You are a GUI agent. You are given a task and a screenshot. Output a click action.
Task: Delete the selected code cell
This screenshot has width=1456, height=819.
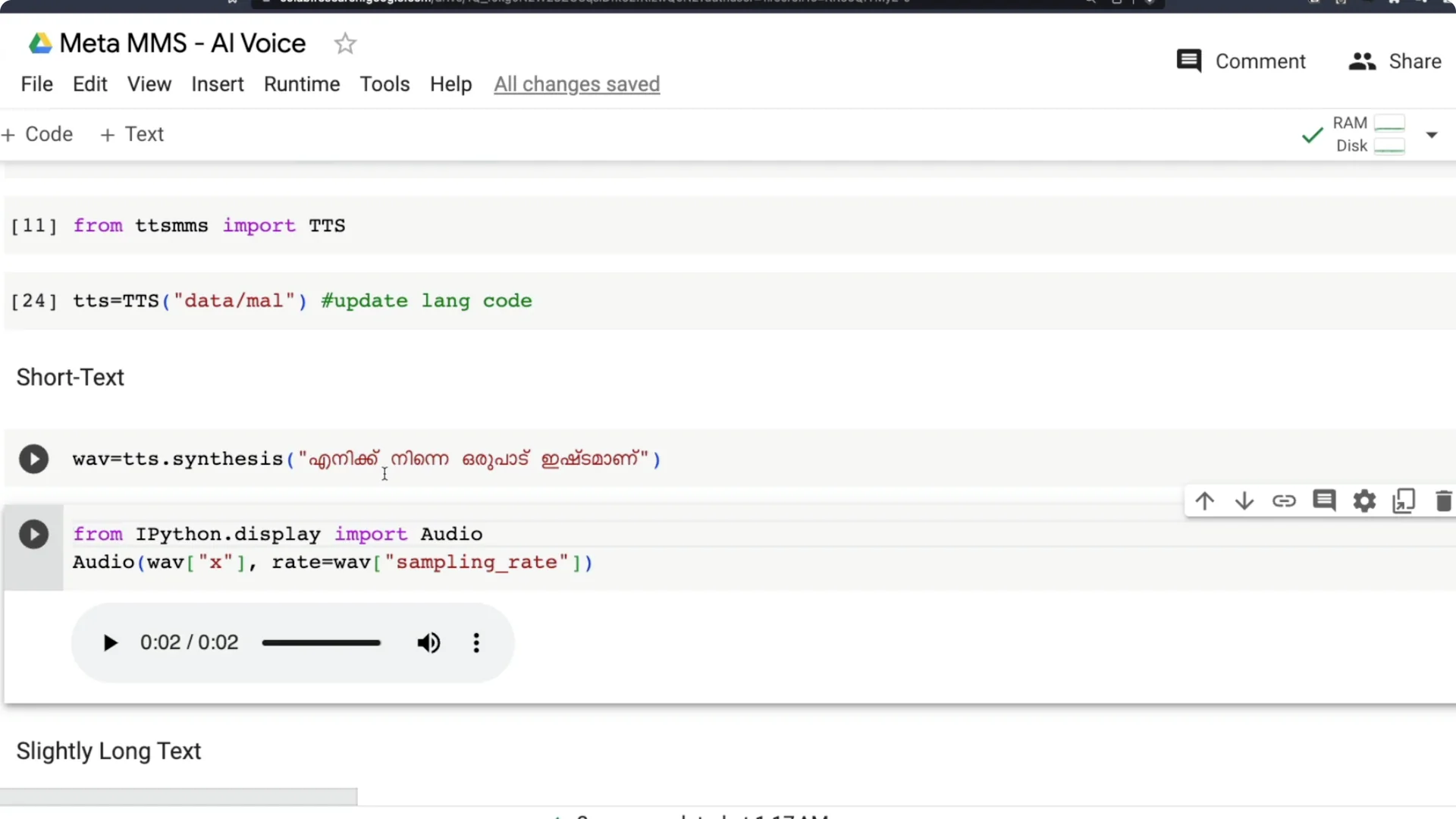1443,500
